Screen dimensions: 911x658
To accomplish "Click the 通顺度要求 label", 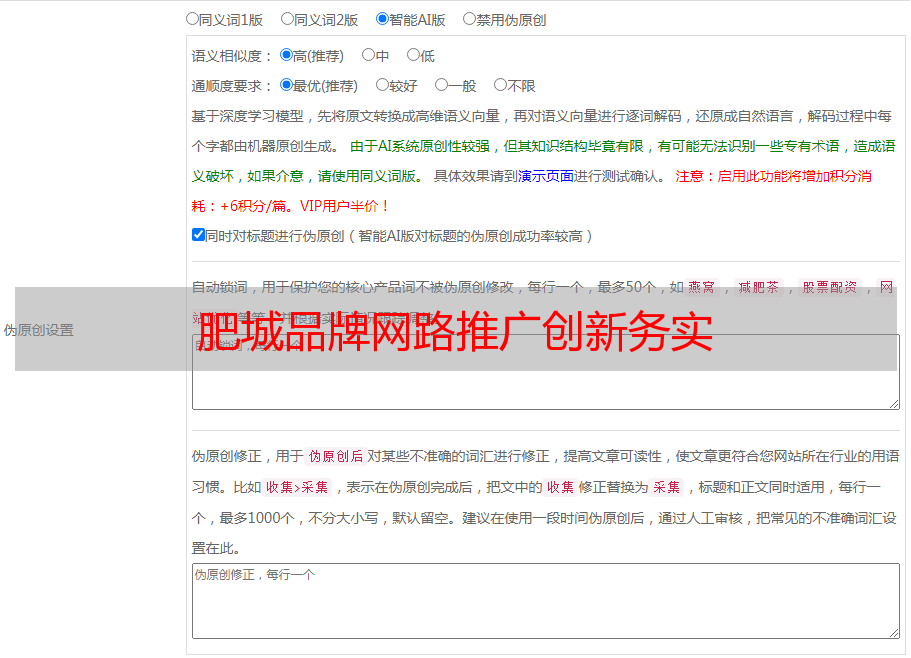I will [x=231, y=87].
